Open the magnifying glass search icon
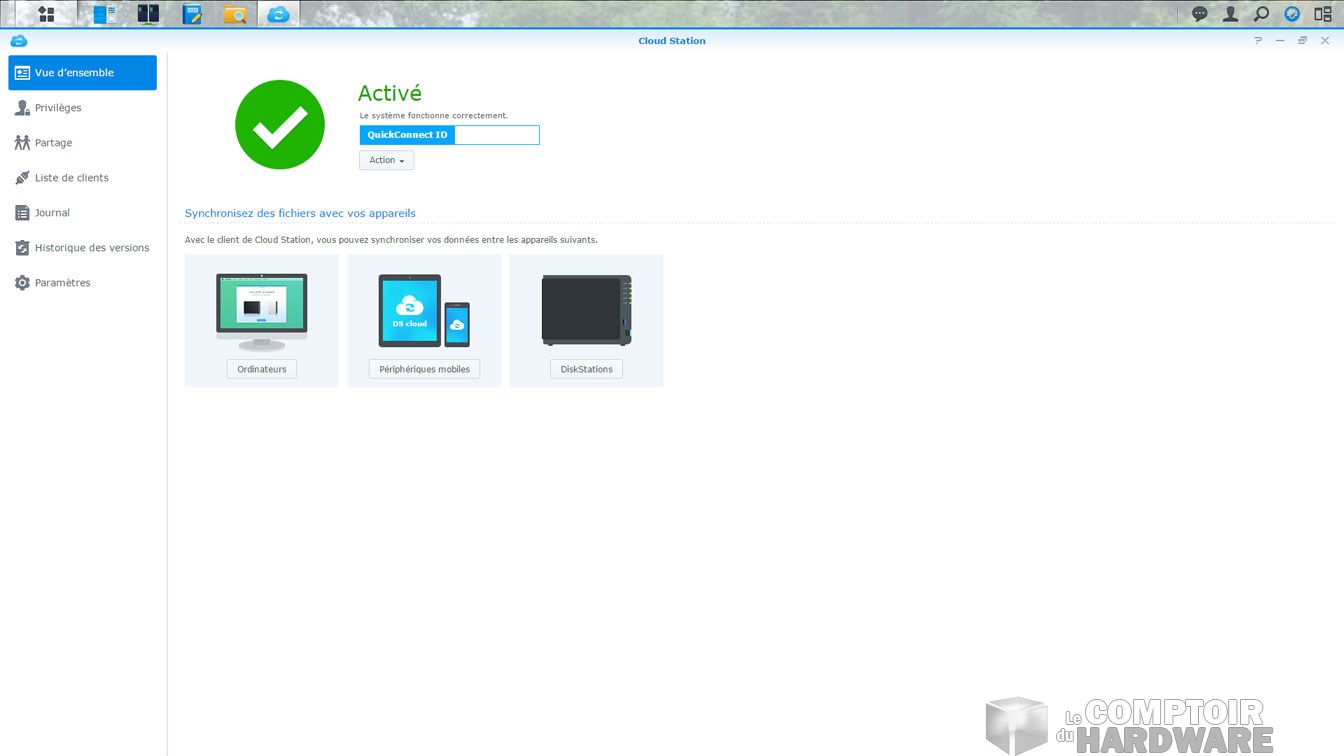This screenshot has width=1344, height=756. (1262, 14)
